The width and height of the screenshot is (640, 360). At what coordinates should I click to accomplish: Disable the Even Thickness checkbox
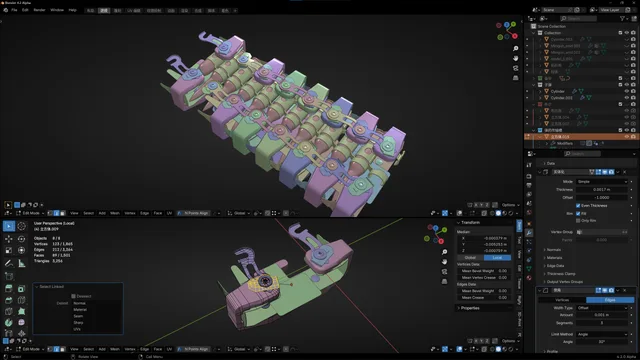pyautogui.click(x=578, y=206)
